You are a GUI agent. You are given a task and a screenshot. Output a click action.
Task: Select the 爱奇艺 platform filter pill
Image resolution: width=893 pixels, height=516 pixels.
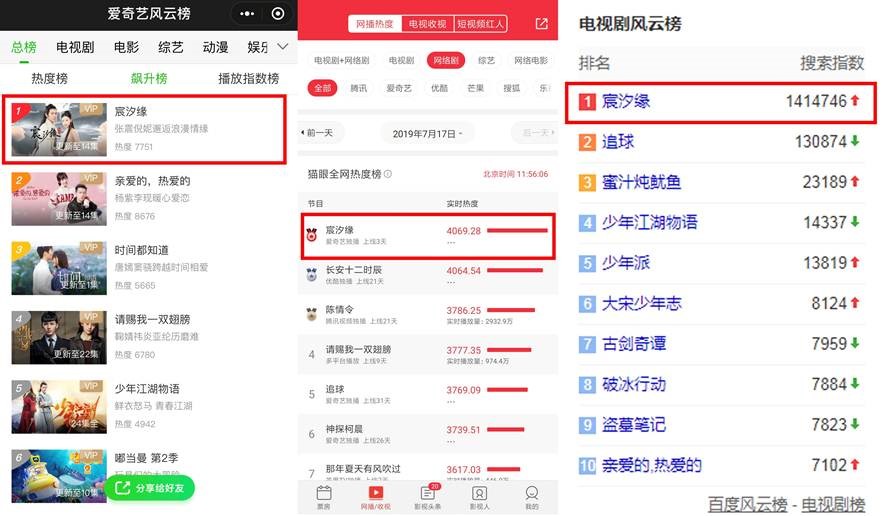pyautogui.click(x=399, y=88)
